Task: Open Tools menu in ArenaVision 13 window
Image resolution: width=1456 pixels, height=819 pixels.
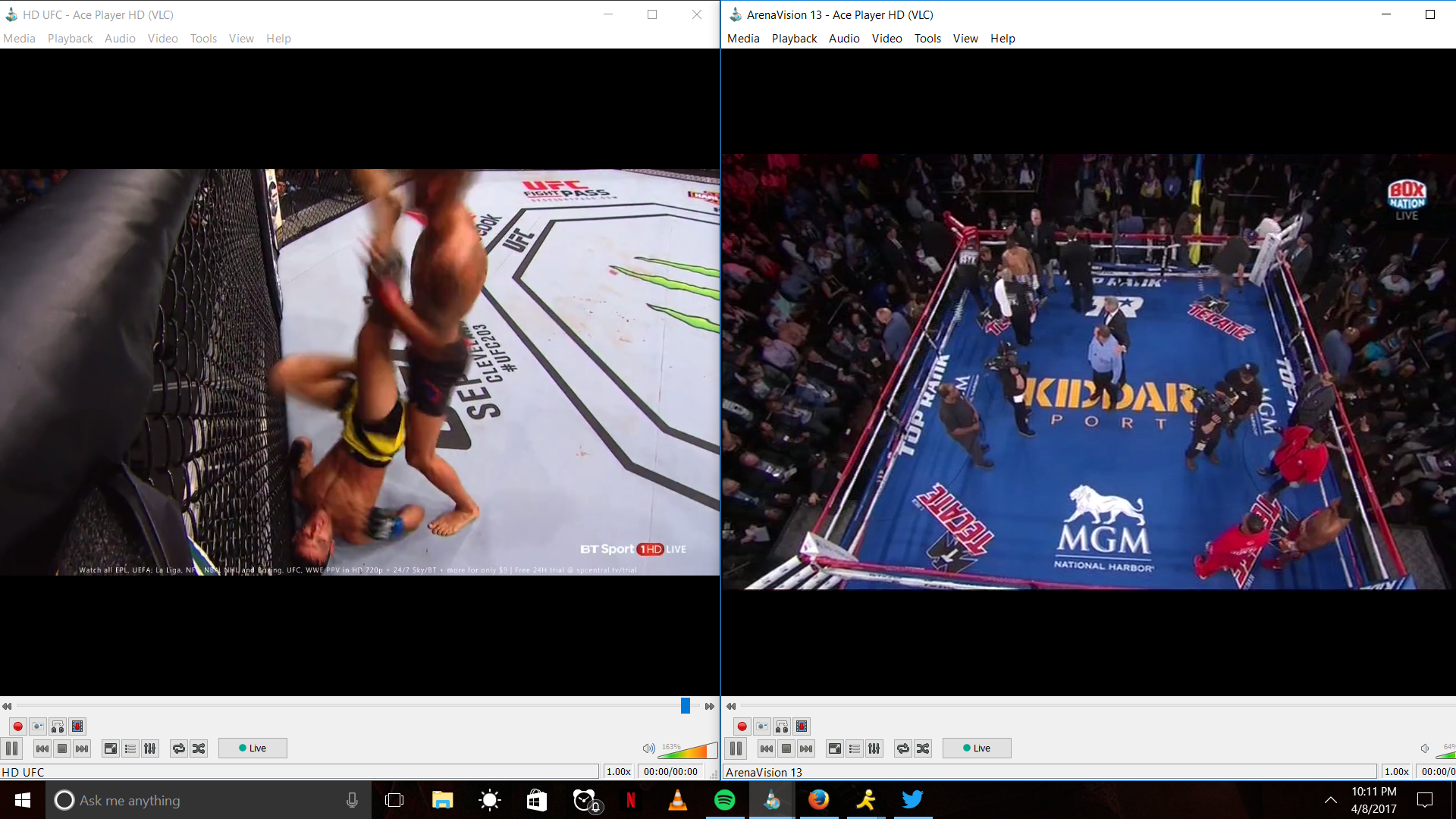Action: pyautogui.click(x=927, y=39)
